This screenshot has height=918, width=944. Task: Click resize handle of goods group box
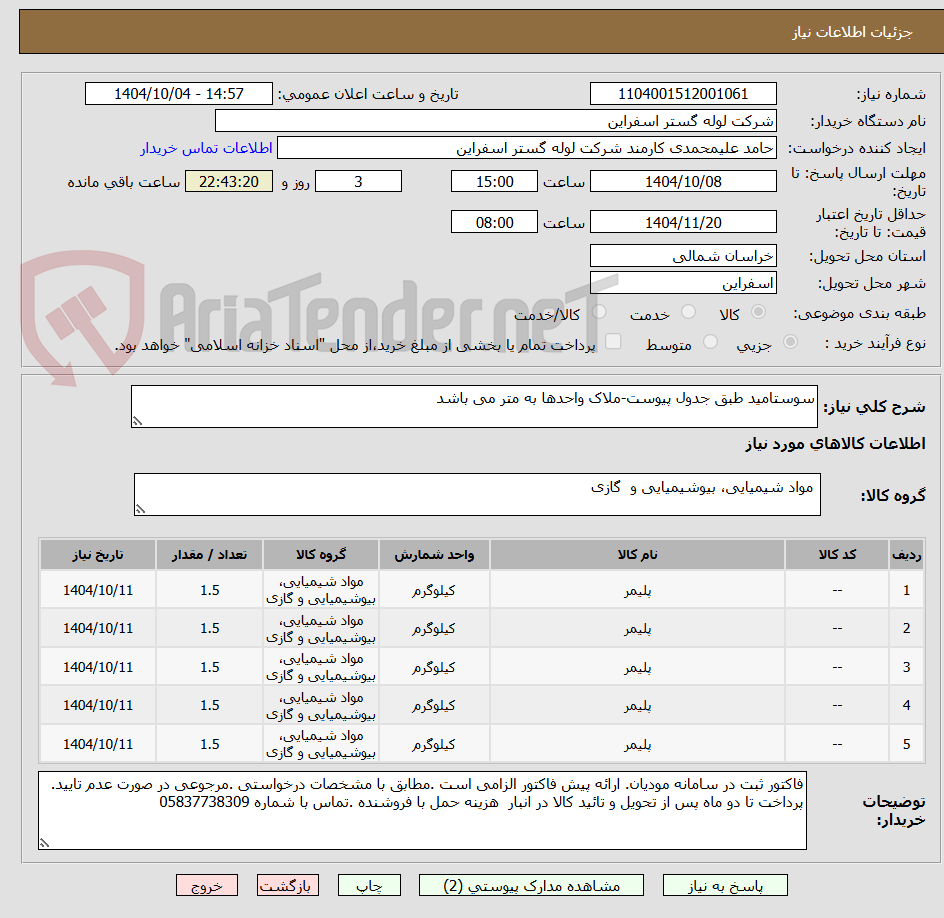click(x=140, y=509)
